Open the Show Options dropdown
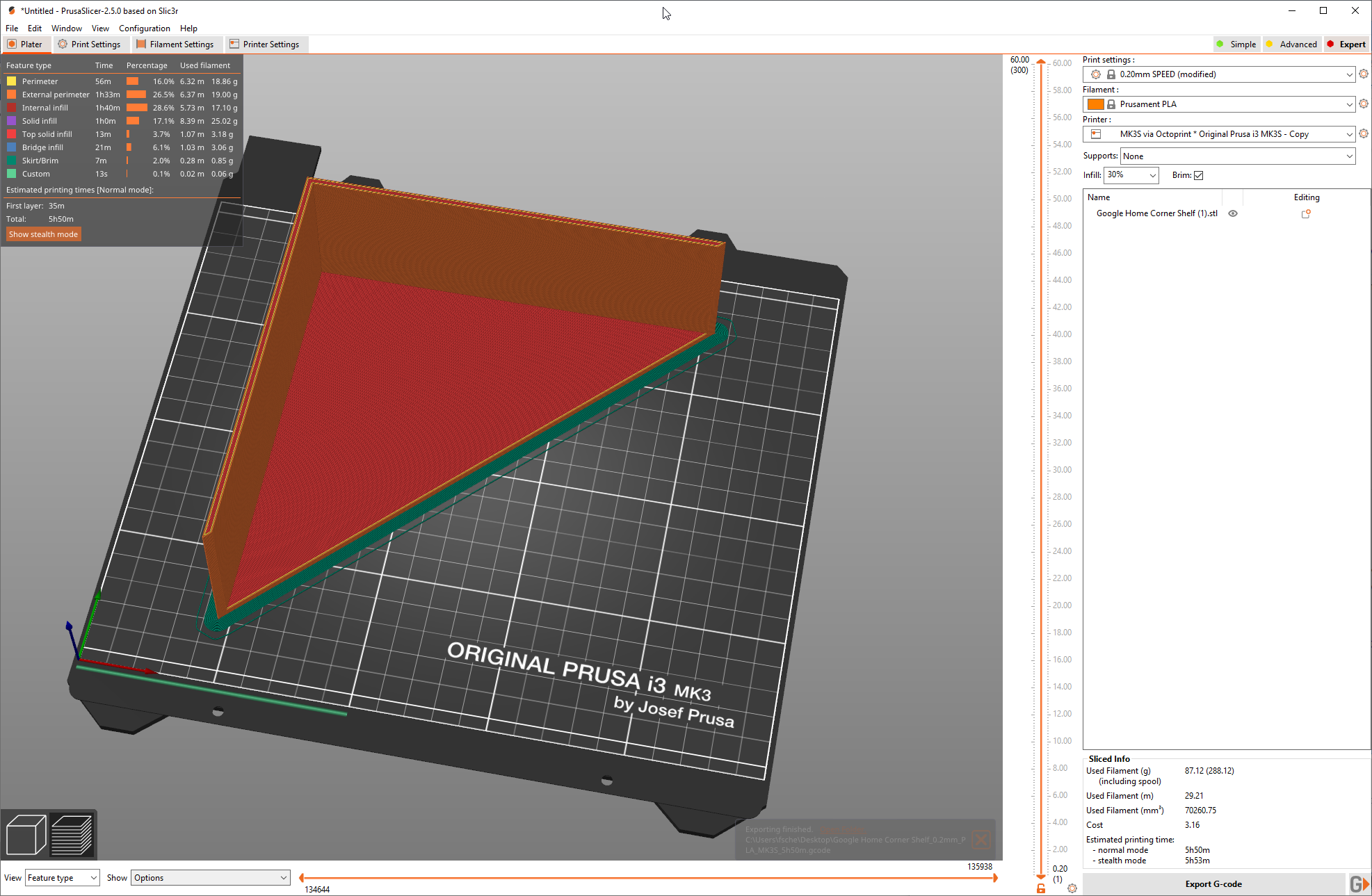 pyautogui.click(x=210, y=878)
